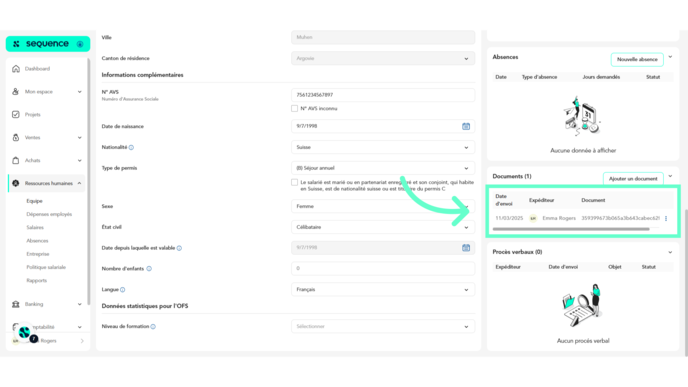Click the Nombre d'enfants field
Viewport: 688px width, 387px height.
click(383, 269)
